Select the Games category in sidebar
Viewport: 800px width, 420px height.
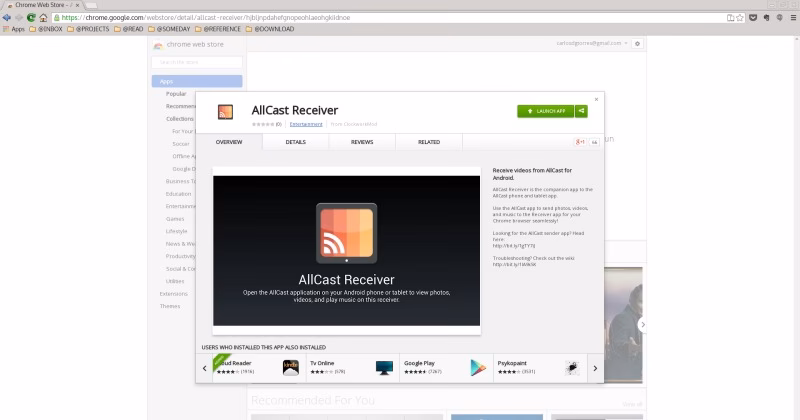pyautogui.click(x=175, y=219)
